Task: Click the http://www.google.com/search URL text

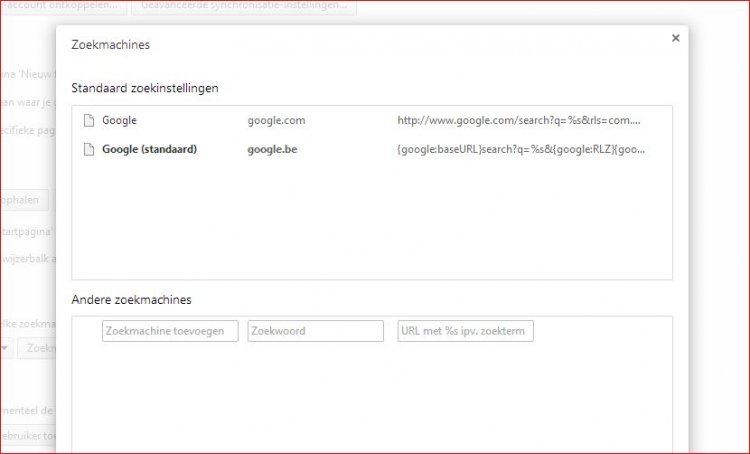Action: (518, 121)
